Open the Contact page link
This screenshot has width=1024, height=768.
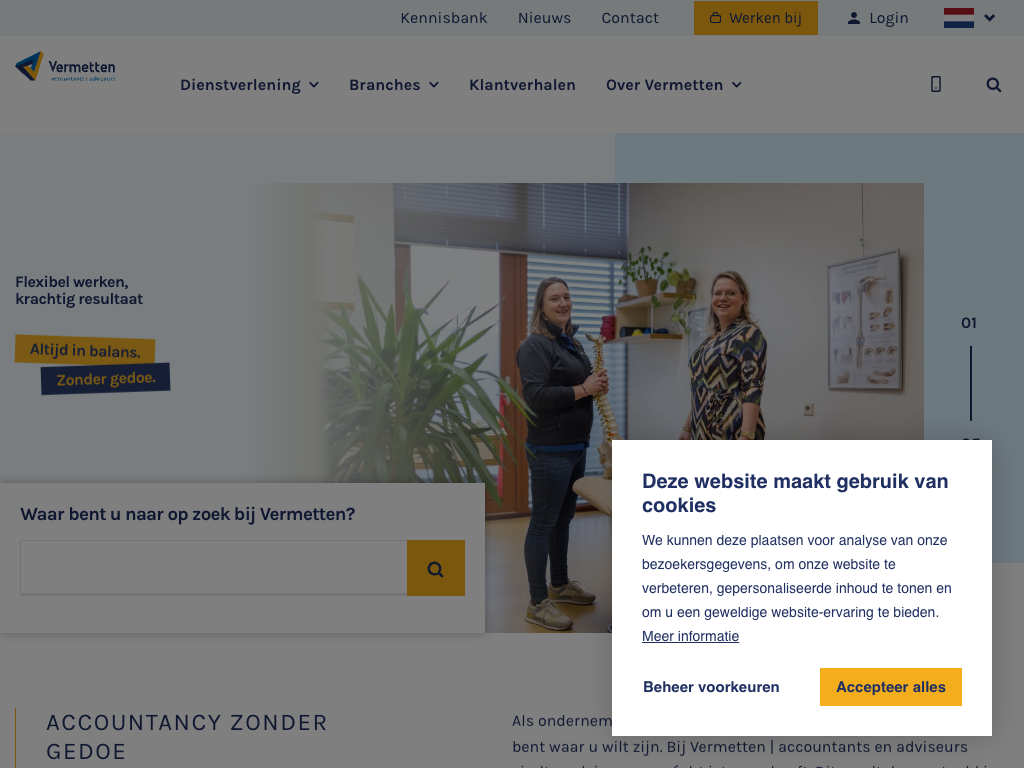pos(630,18)
